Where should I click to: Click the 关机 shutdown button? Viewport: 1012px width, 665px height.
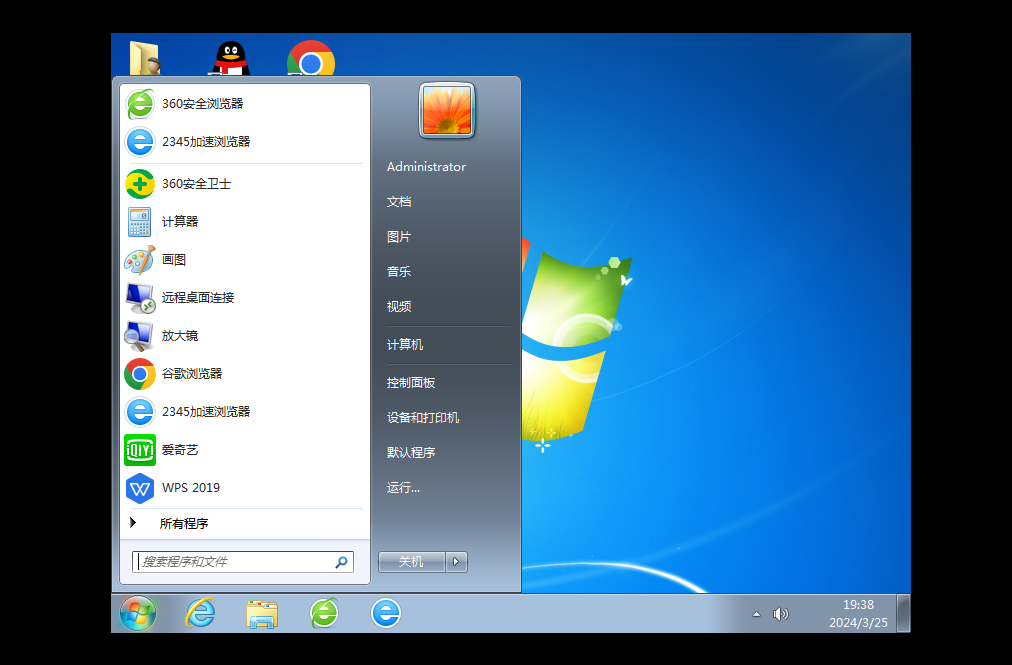(411, 562)
